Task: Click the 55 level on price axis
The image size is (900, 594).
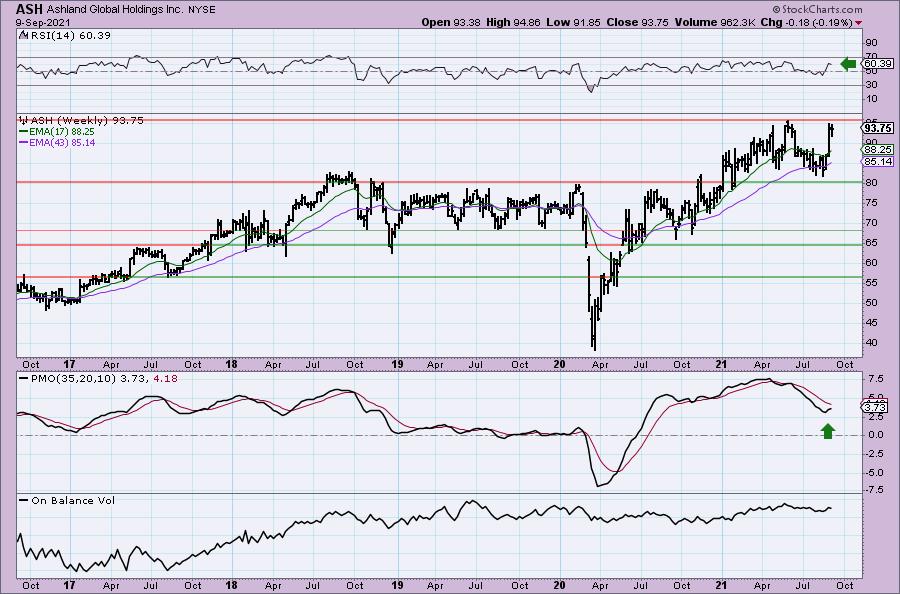Action: (871, 283)
